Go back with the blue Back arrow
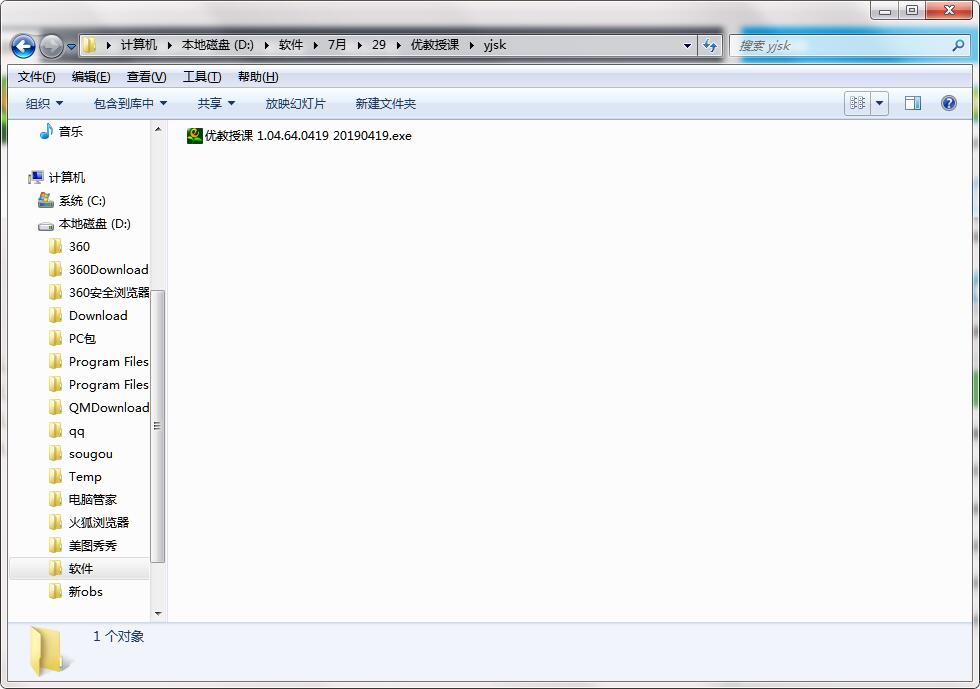 point(23,46)
